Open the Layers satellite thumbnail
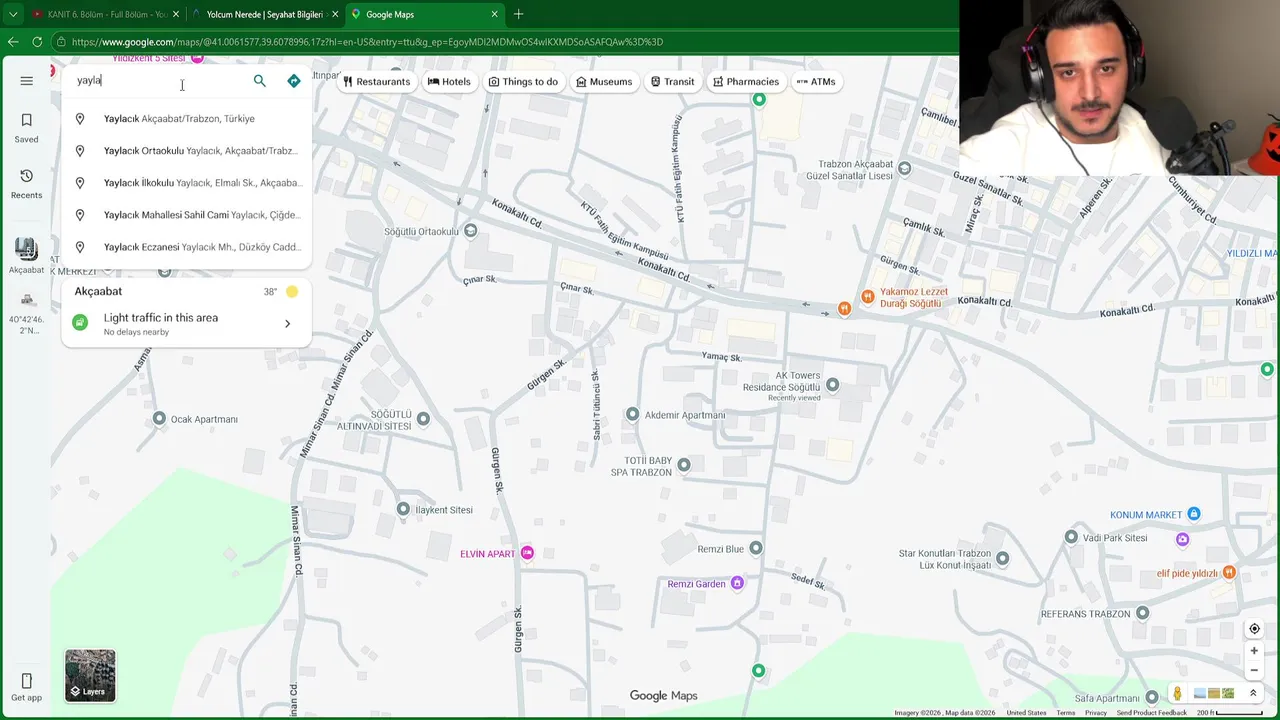This screenshot has height=720, width=1280. [90, 676]
